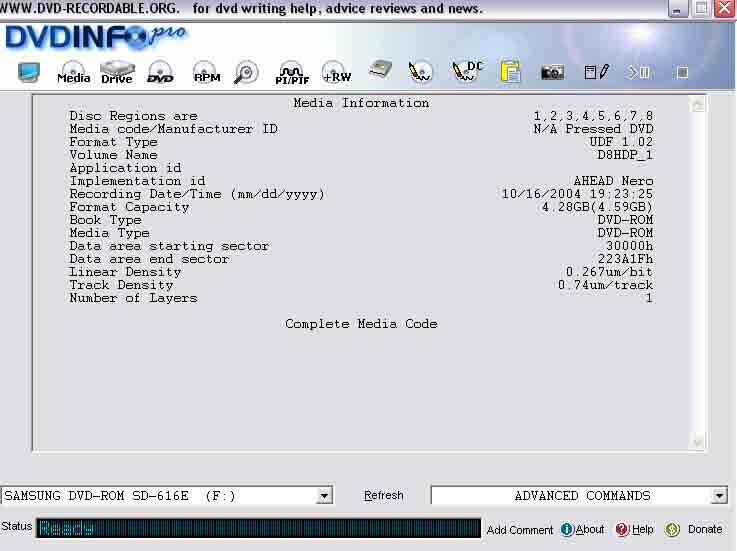
Task: Click the 'N/A Pressed DVD' value
Action: 593,129
